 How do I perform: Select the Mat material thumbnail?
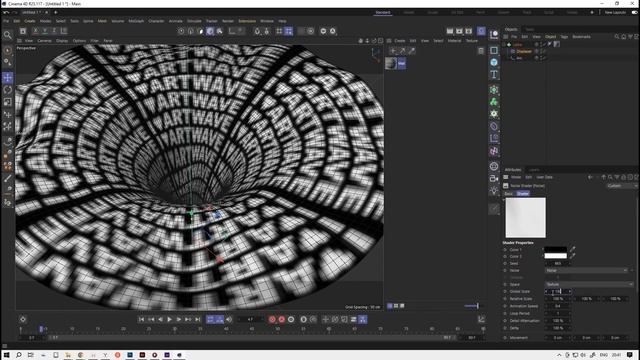(391, 63)
